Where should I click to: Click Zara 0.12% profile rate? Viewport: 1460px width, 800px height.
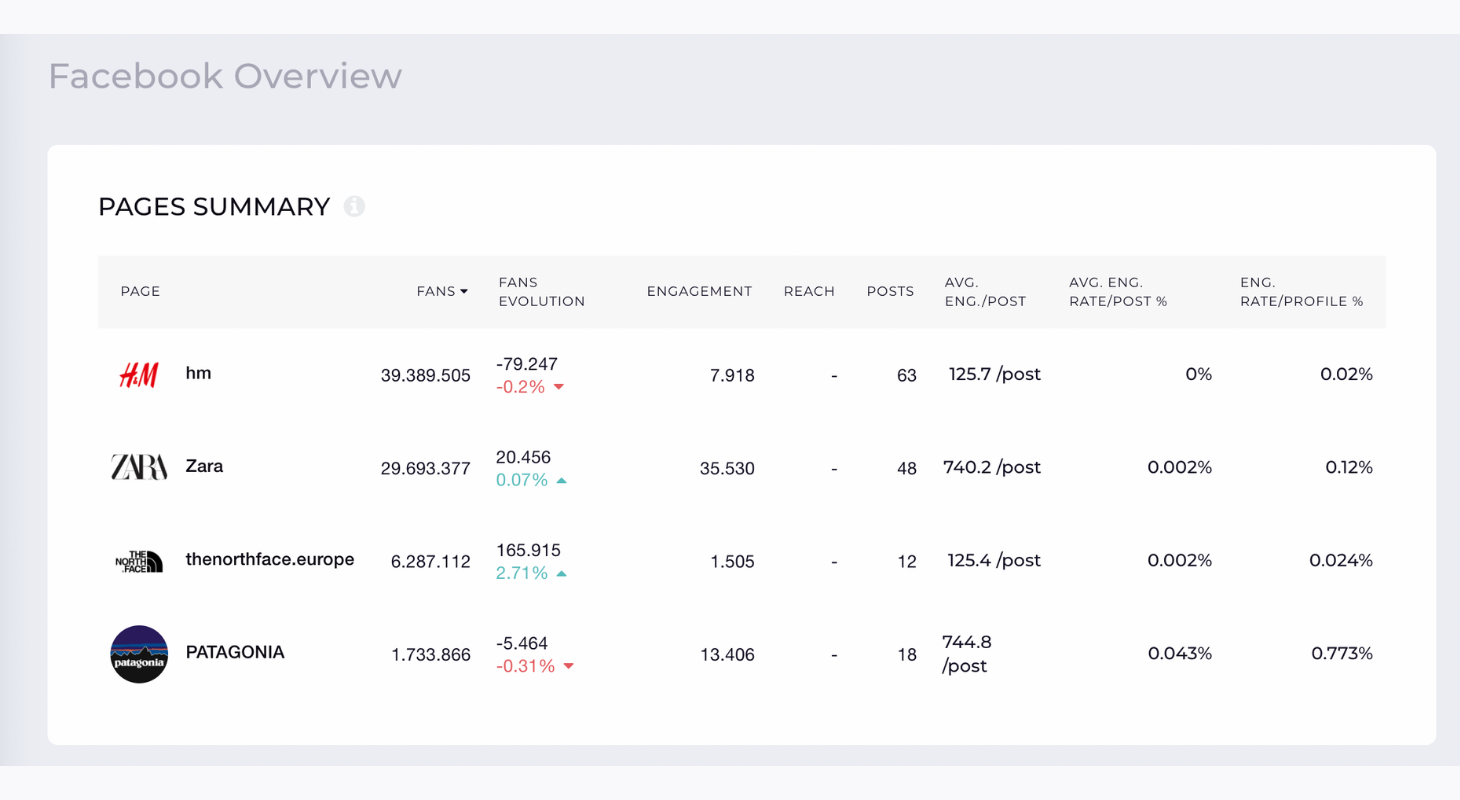click(1349, 467)
